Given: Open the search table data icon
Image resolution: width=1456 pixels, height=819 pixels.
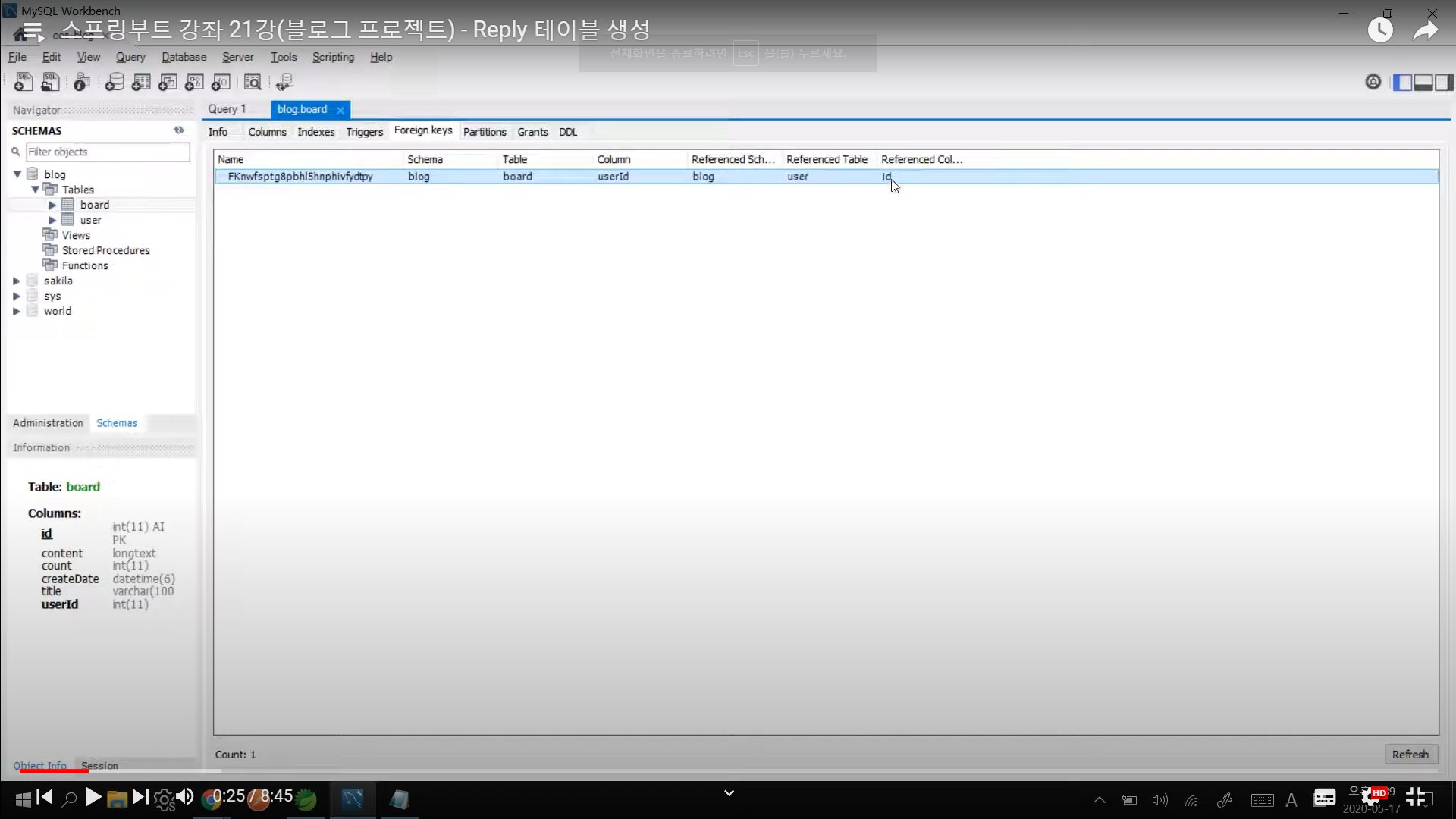Looking at the screenshot, I should [253, 82].
